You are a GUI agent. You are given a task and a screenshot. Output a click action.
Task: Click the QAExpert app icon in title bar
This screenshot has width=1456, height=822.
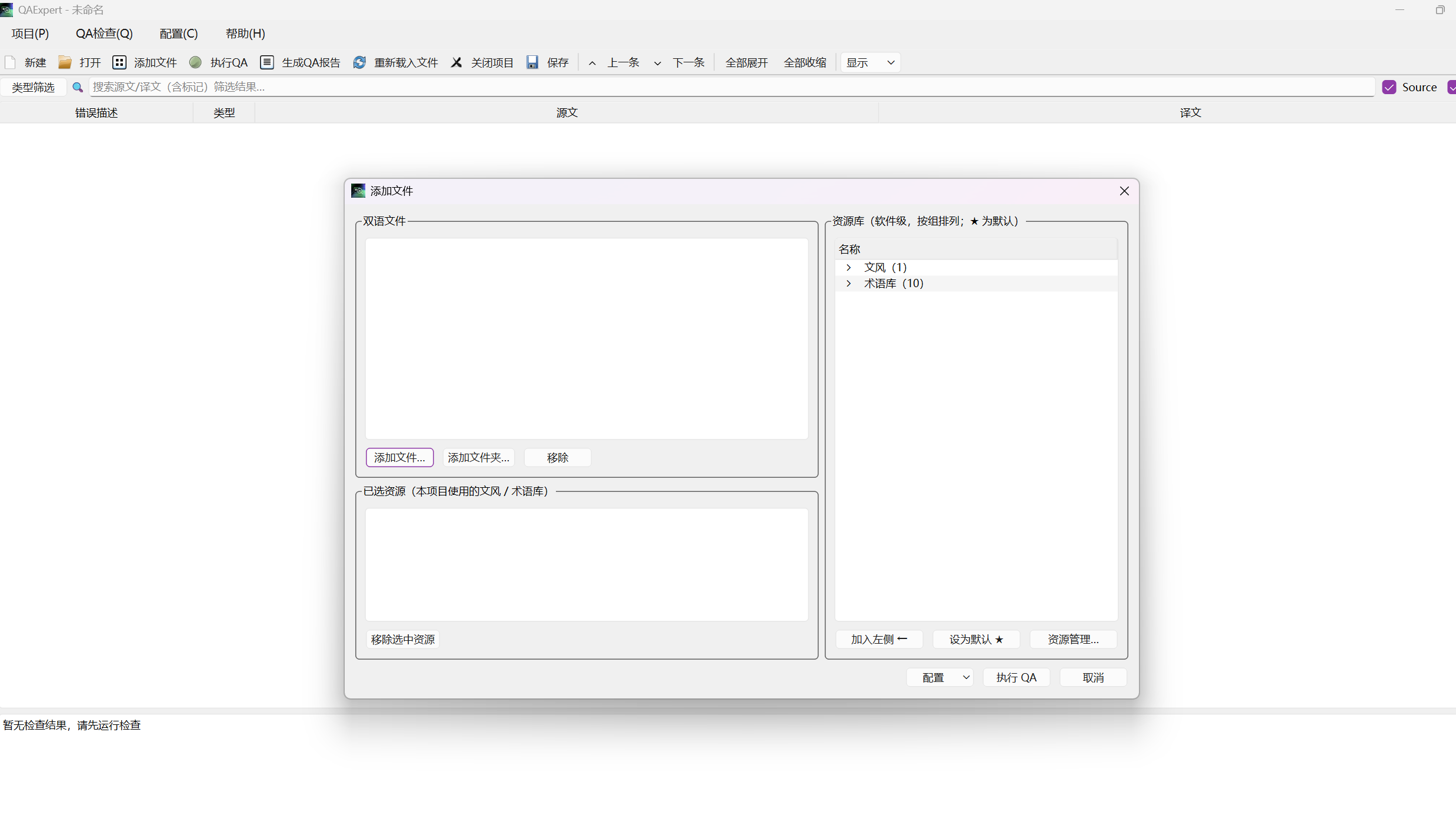coord(6,9)
